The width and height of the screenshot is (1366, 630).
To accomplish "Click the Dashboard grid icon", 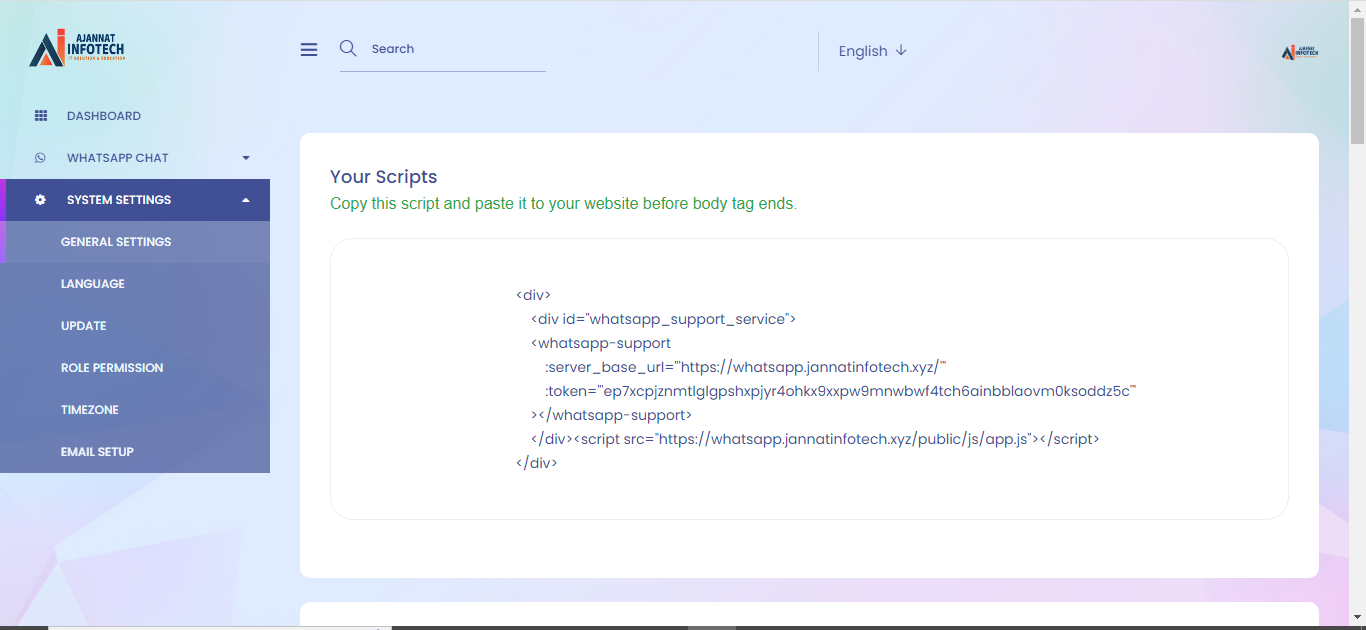I will [x=41, y=116].
